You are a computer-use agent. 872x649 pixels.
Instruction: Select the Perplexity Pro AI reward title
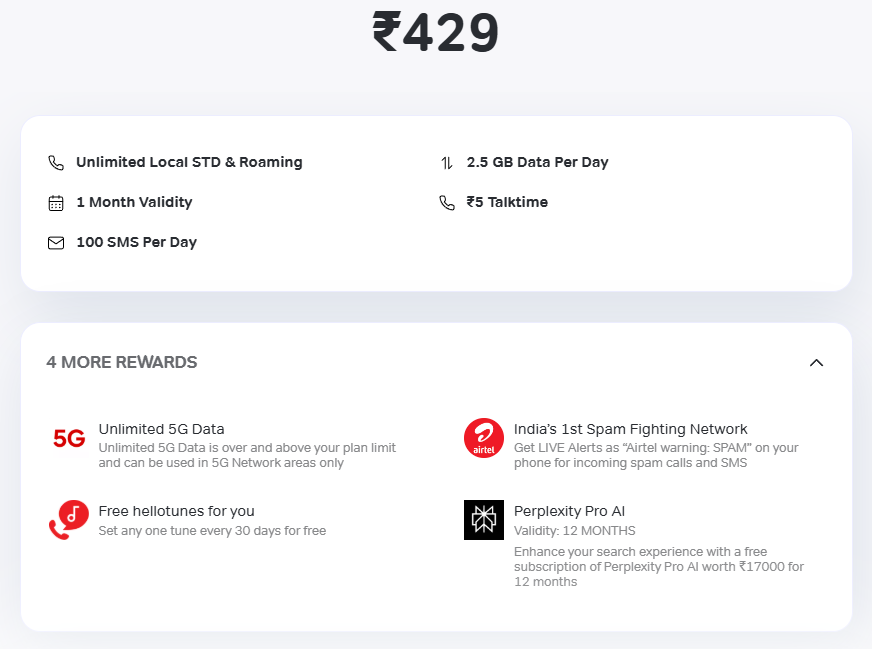pos(570,510)
